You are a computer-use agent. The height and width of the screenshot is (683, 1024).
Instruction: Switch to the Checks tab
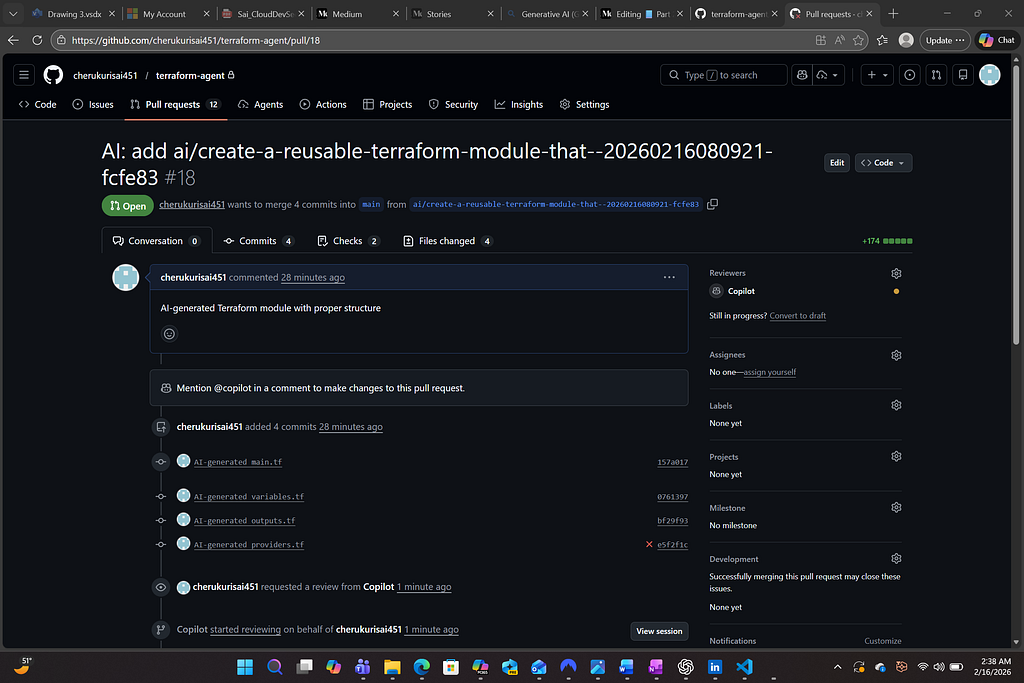click(x=348, y=241)
